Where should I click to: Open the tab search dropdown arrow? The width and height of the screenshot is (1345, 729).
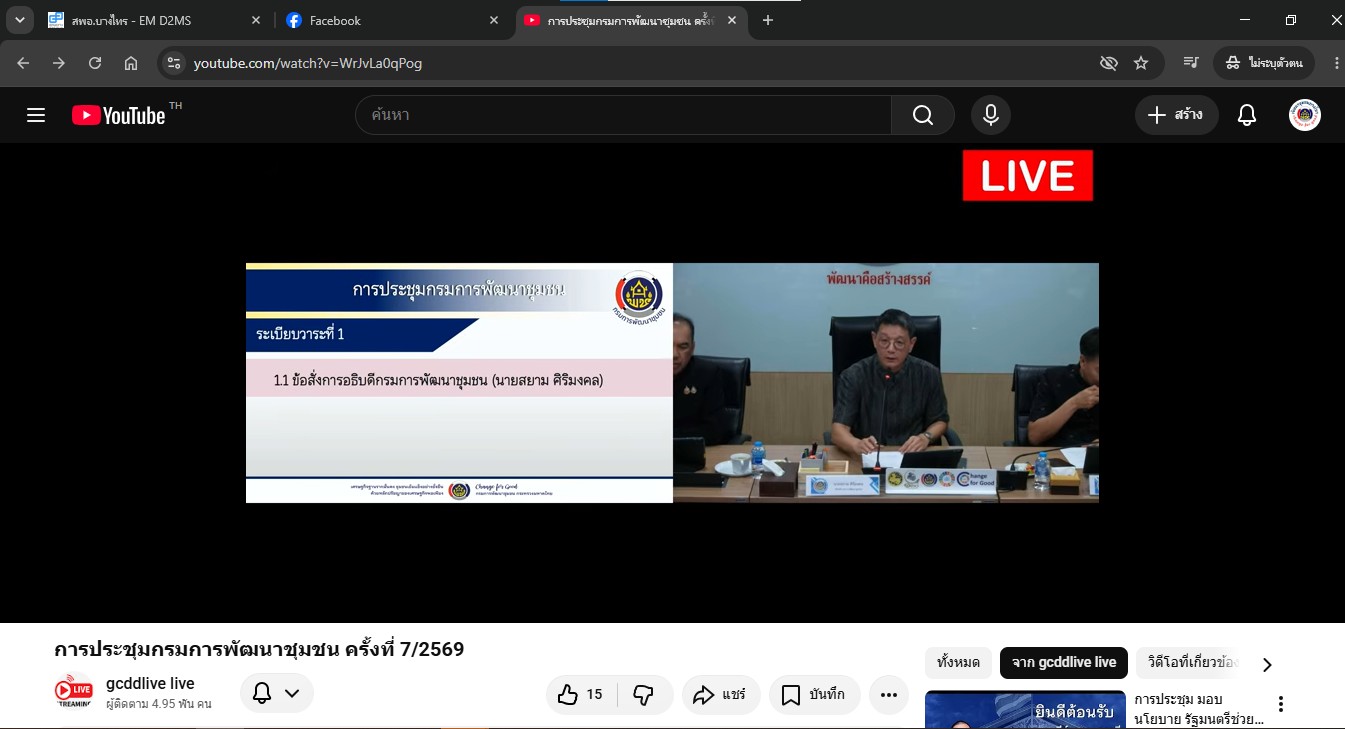pyautogui.click(x=19, y=20)
